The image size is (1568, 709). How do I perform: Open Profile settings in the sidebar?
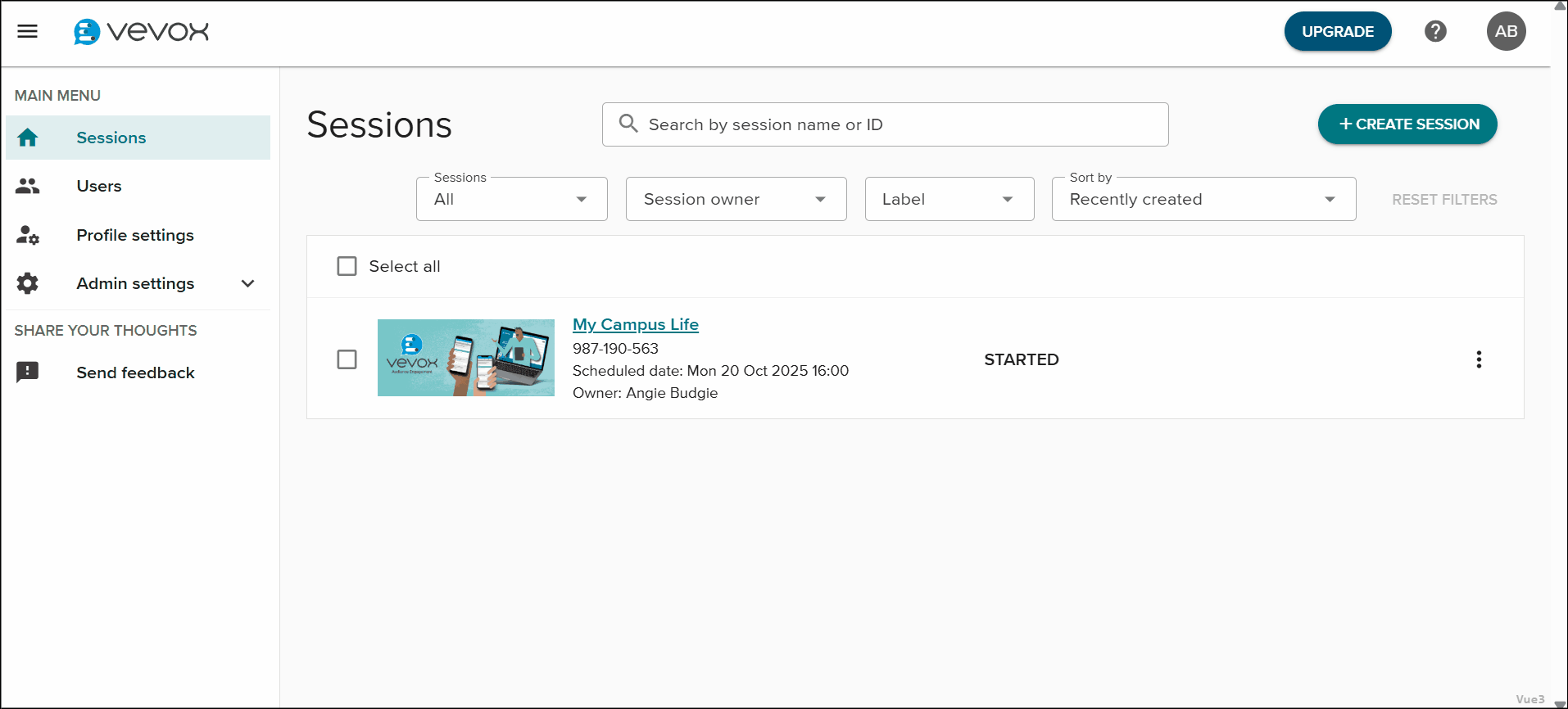[x=135, y=235]
